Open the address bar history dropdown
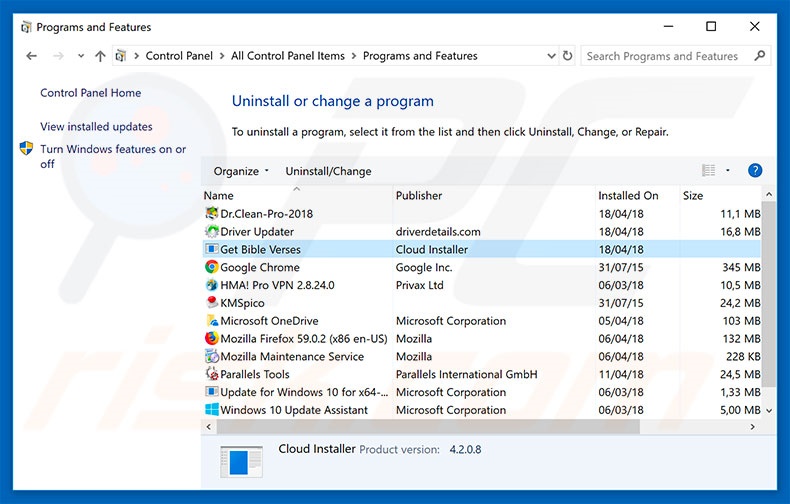The image size is (790, 504). (x=551, y=55)
